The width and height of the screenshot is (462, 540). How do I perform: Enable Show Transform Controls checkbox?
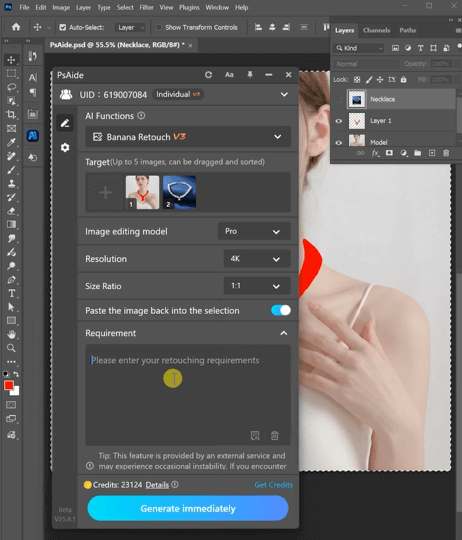point(158,27)
